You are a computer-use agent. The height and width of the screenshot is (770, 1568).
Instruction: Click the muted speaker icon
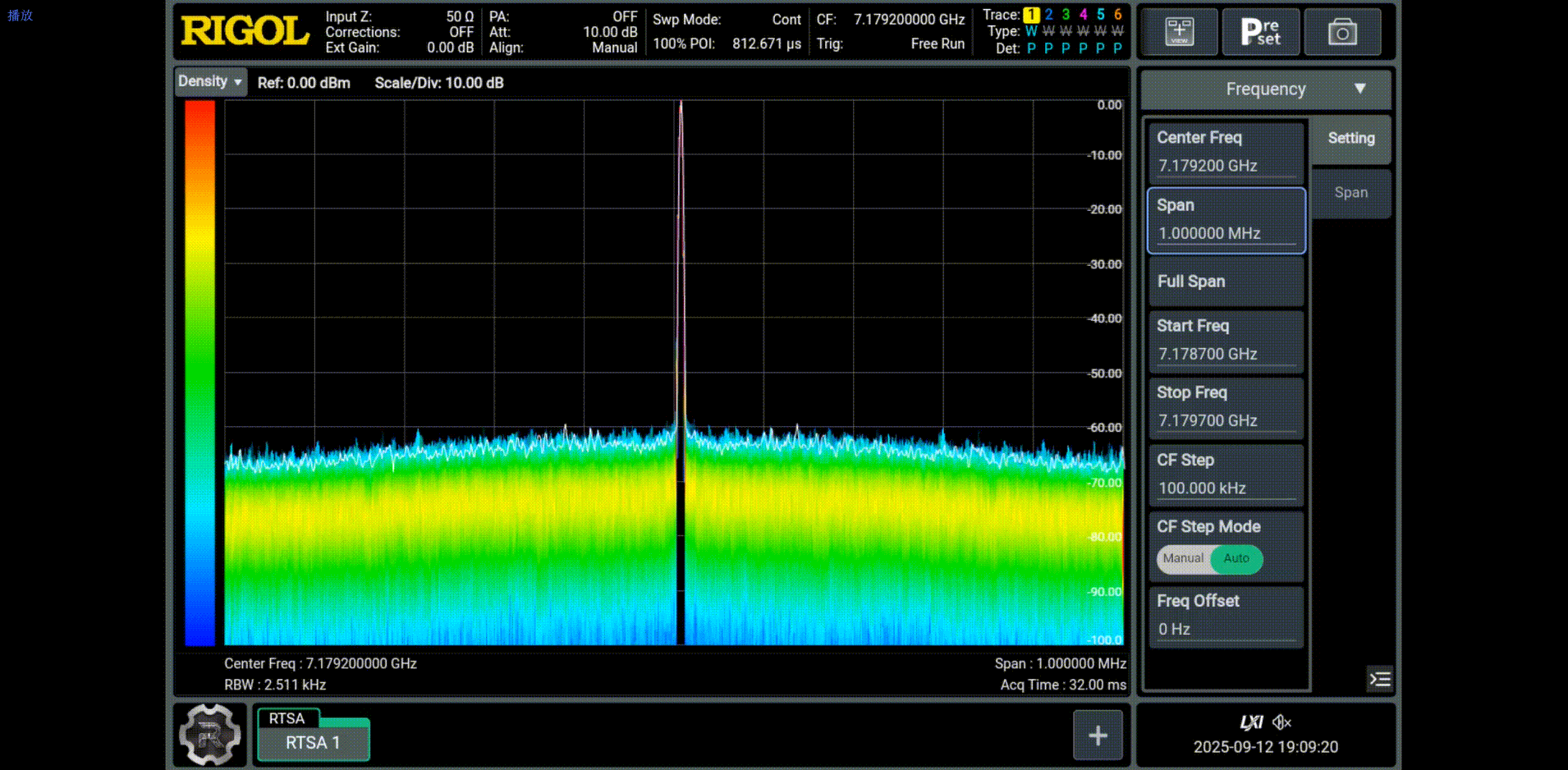(x=1281, y=722)
